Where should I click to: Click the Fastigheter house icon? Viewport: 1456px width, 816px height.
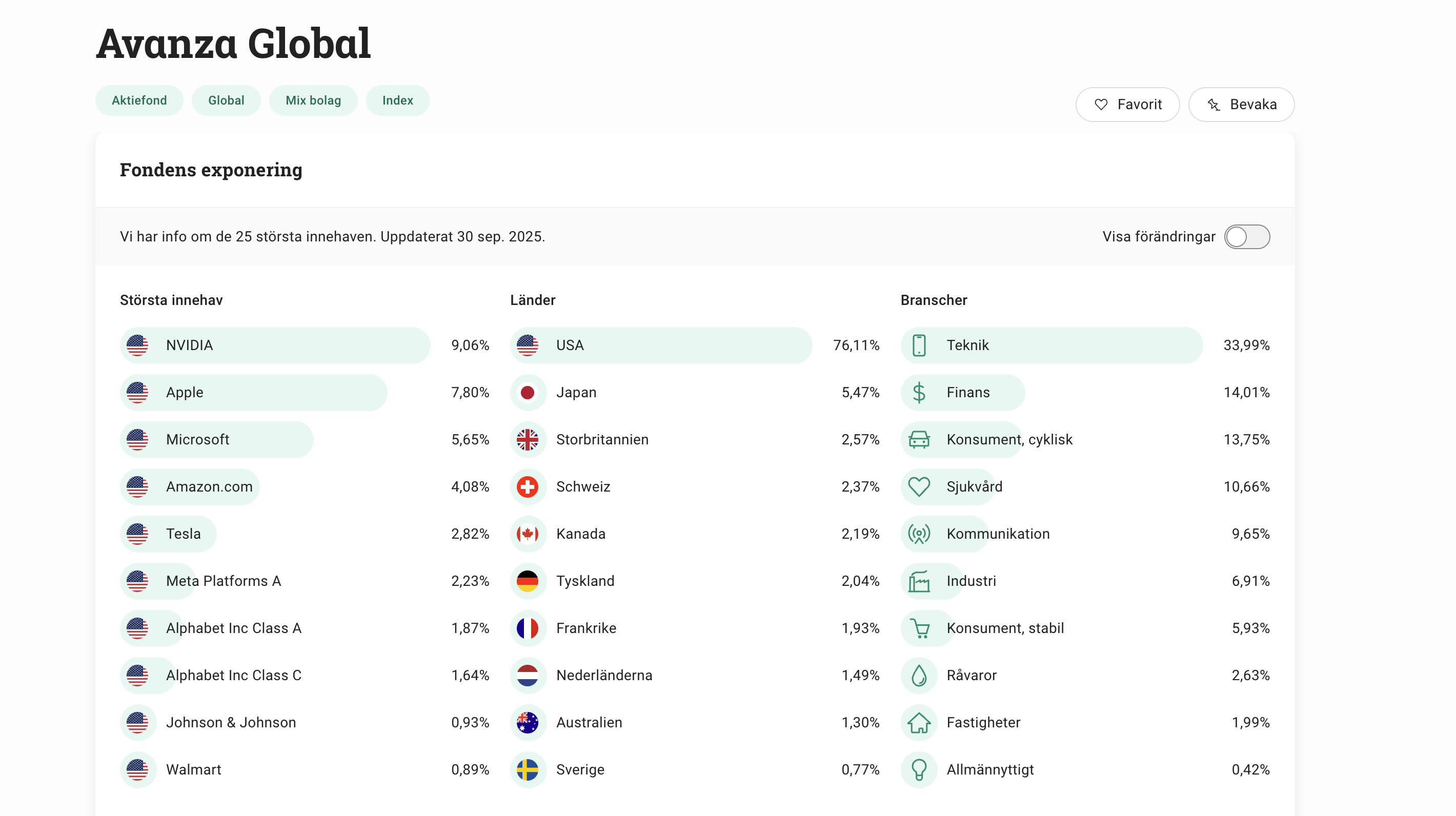pos(919,722)
